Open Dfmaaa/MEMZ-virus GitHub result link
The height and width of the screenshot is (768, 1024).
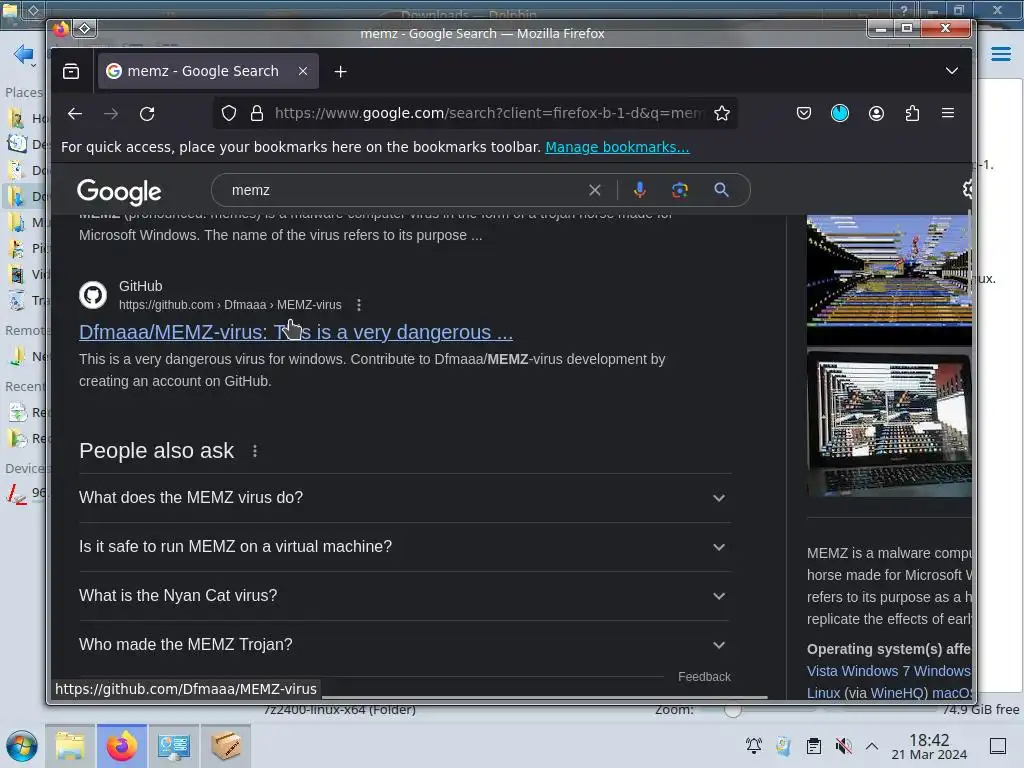pos(296,332)
